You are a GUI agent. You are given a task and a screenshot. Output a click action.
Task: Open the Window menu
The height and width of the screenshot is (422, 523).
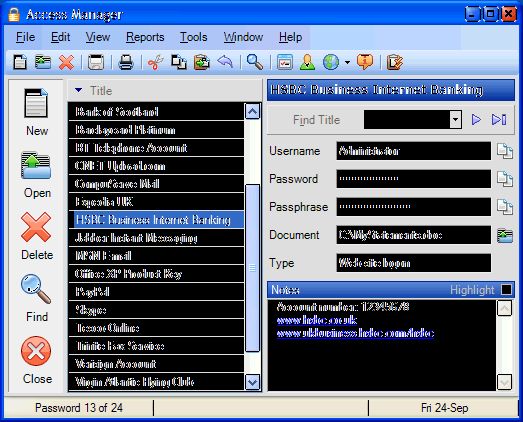tap(243, 37)
